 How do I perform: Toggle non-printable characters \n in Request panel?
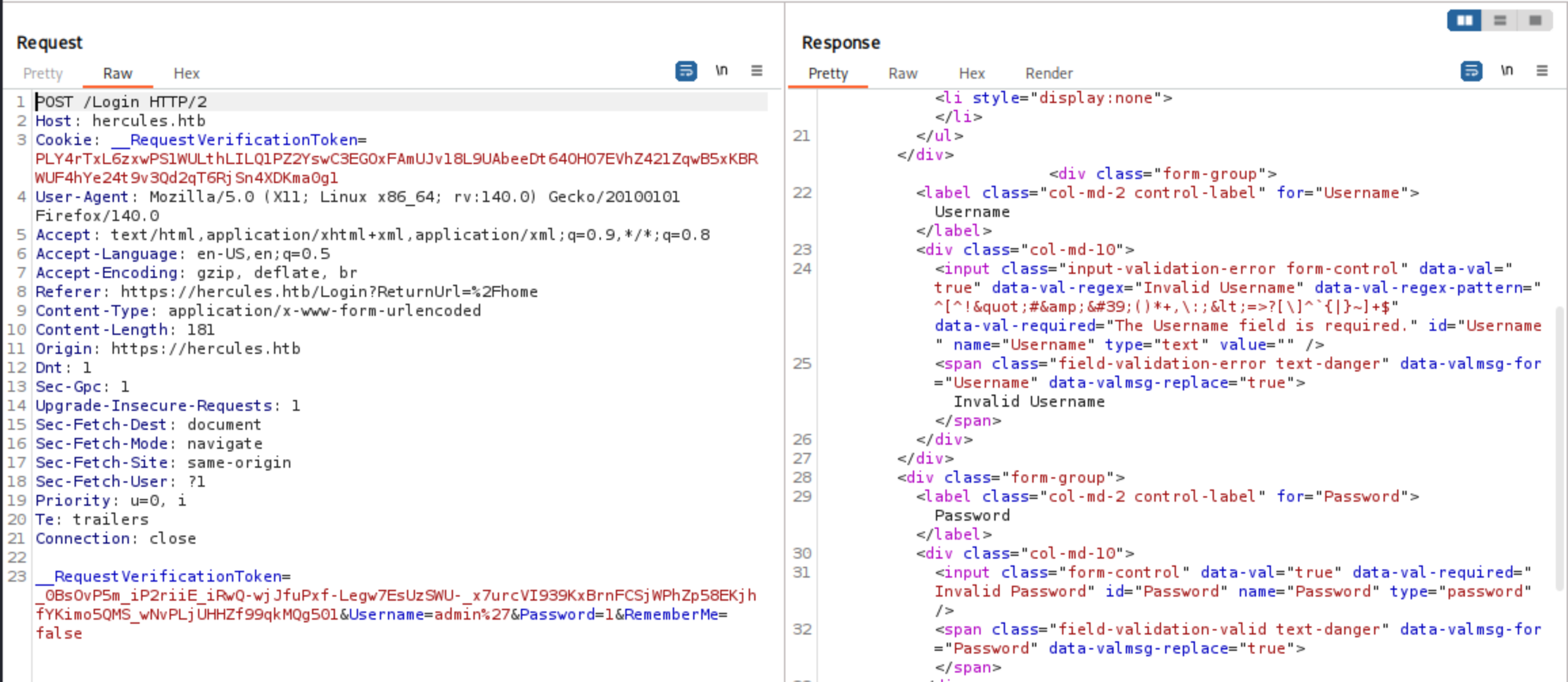[721, 71]
